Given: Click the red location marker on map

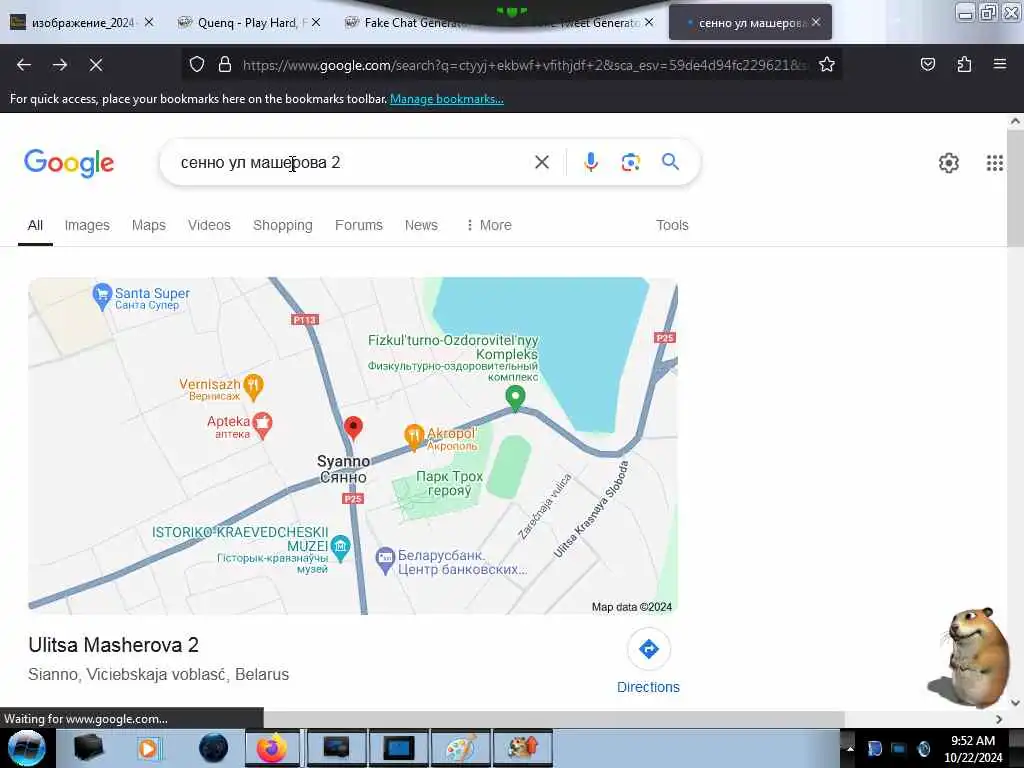Looking at the screenshot, I should [353, 428].
